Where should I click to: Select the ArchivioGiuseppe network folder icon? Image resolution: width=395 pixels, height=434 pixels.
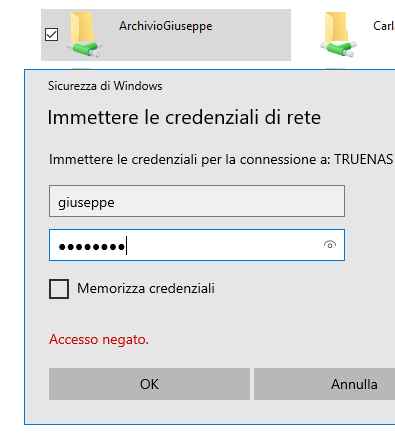pyautogui.click(x=84, y=34)
